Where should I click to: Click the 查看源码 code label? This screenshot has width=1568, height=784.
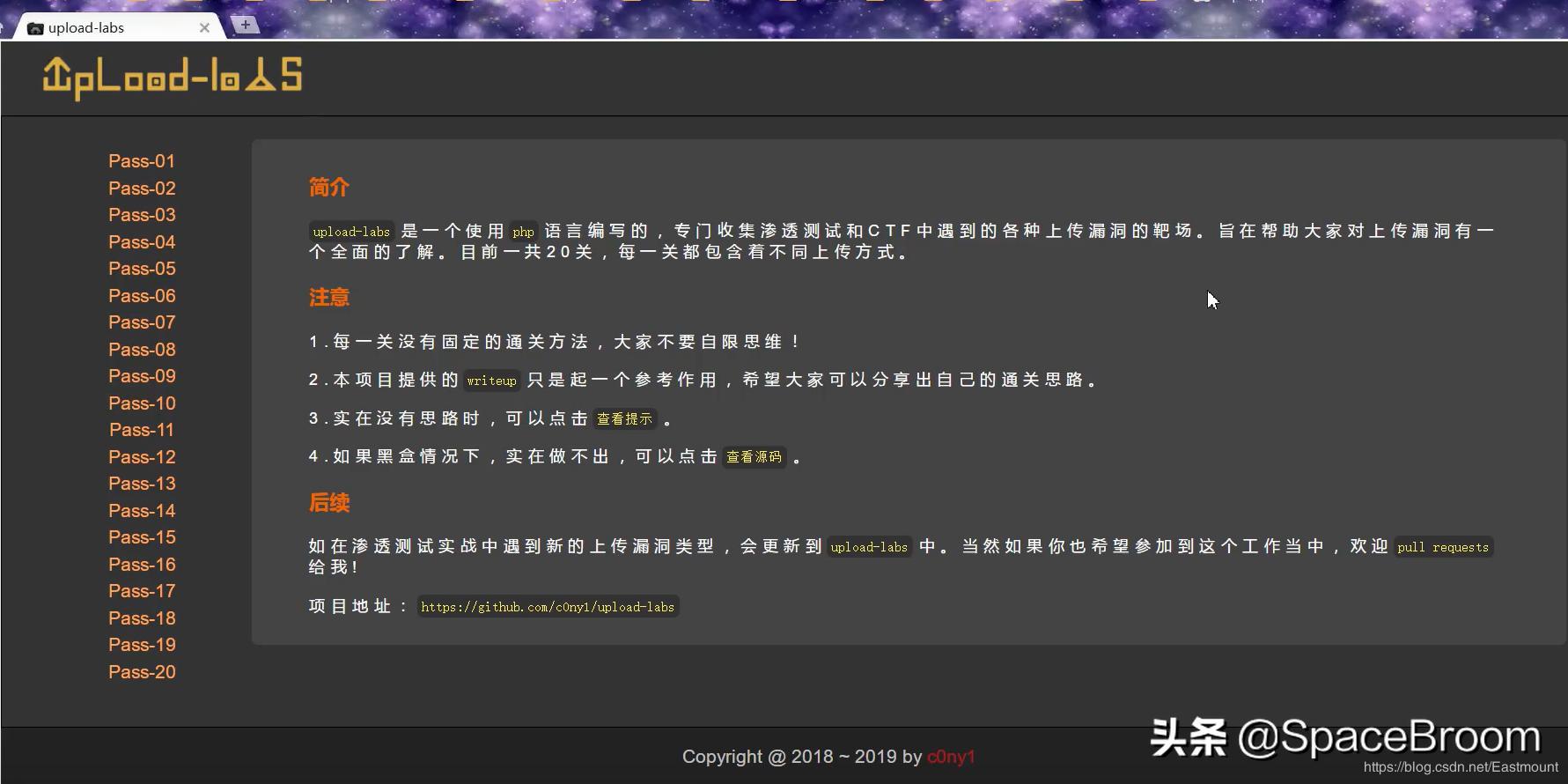(x=754, y=457)
